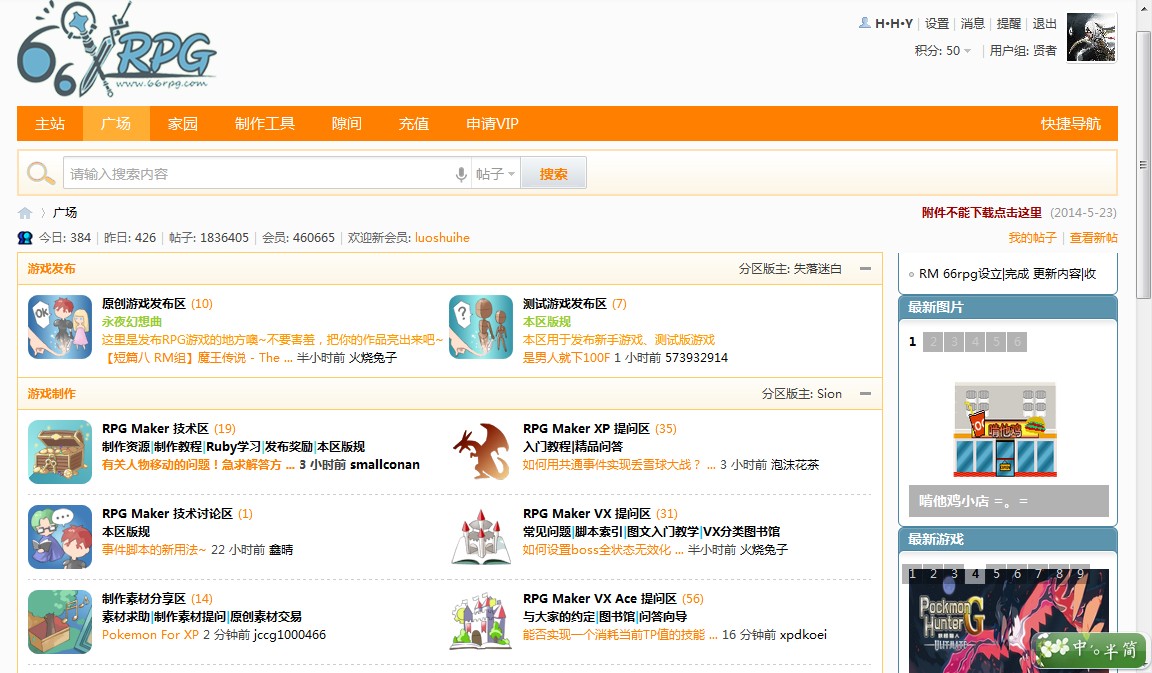This screenshot has height=673, width=1152.
Task: Click the magnifier search icon
Action: pyautogui.click(x=40, y=173)
